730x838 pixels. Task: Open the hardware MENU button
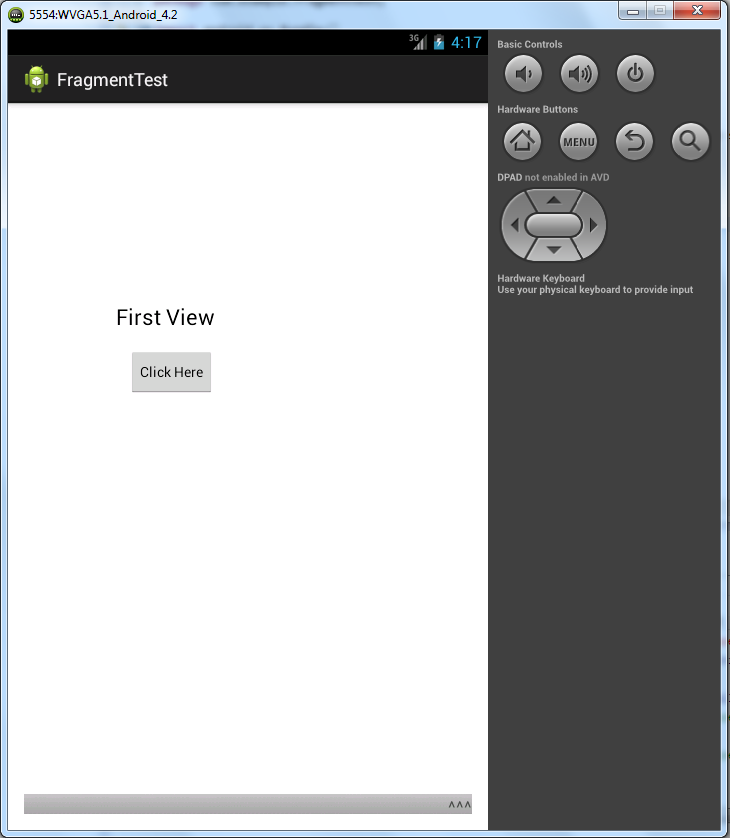pos(578,142)
